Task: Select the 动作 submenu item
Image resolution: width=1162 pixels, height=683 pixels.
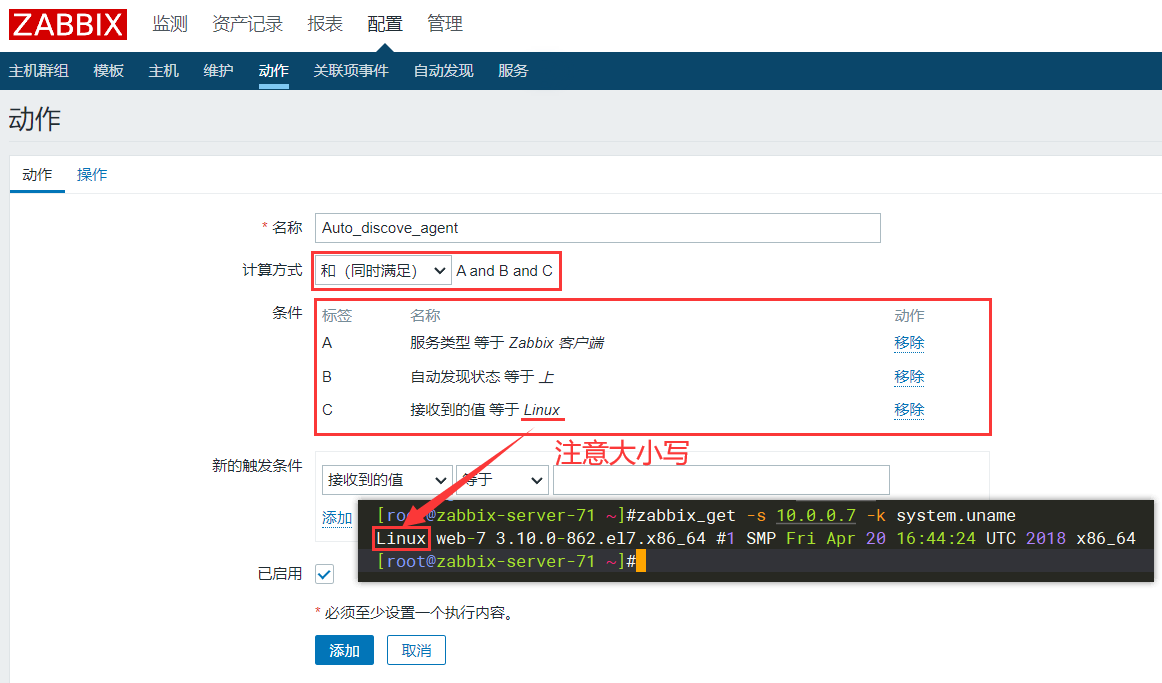Action: (273, 70)
